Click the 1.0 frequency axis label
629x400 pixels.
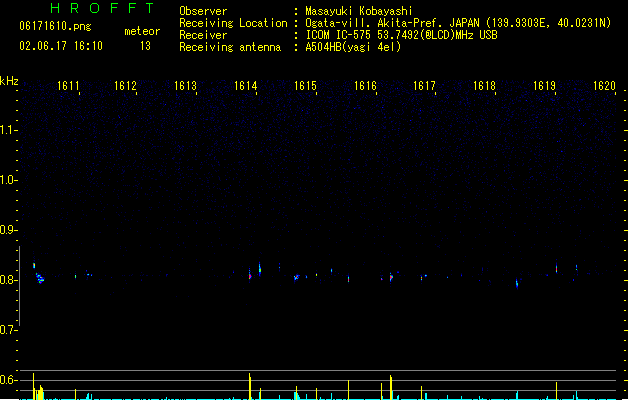8,180
